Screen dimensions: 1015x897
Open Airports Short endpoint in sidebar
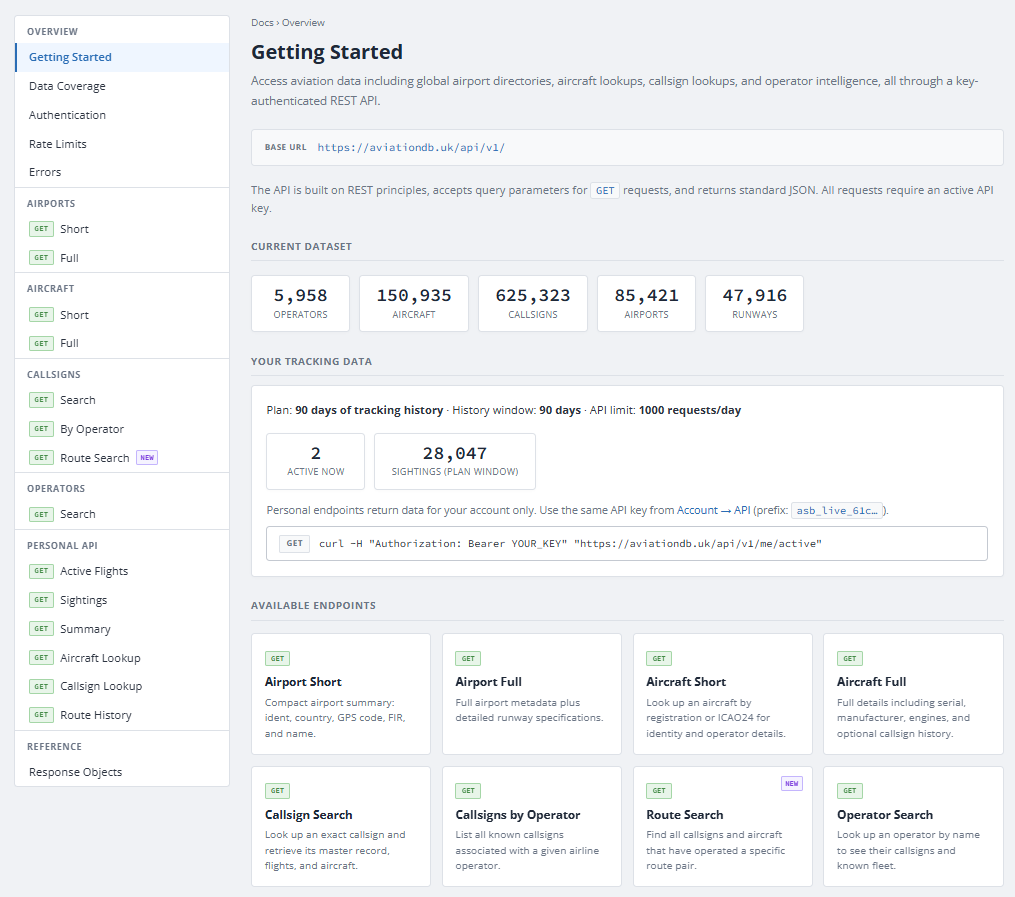click(122, 229)
